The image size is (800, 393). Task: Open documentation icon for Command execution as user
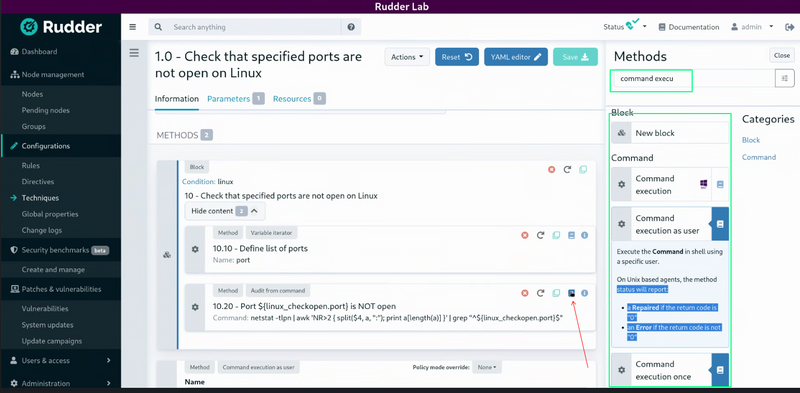pos(720,224)
